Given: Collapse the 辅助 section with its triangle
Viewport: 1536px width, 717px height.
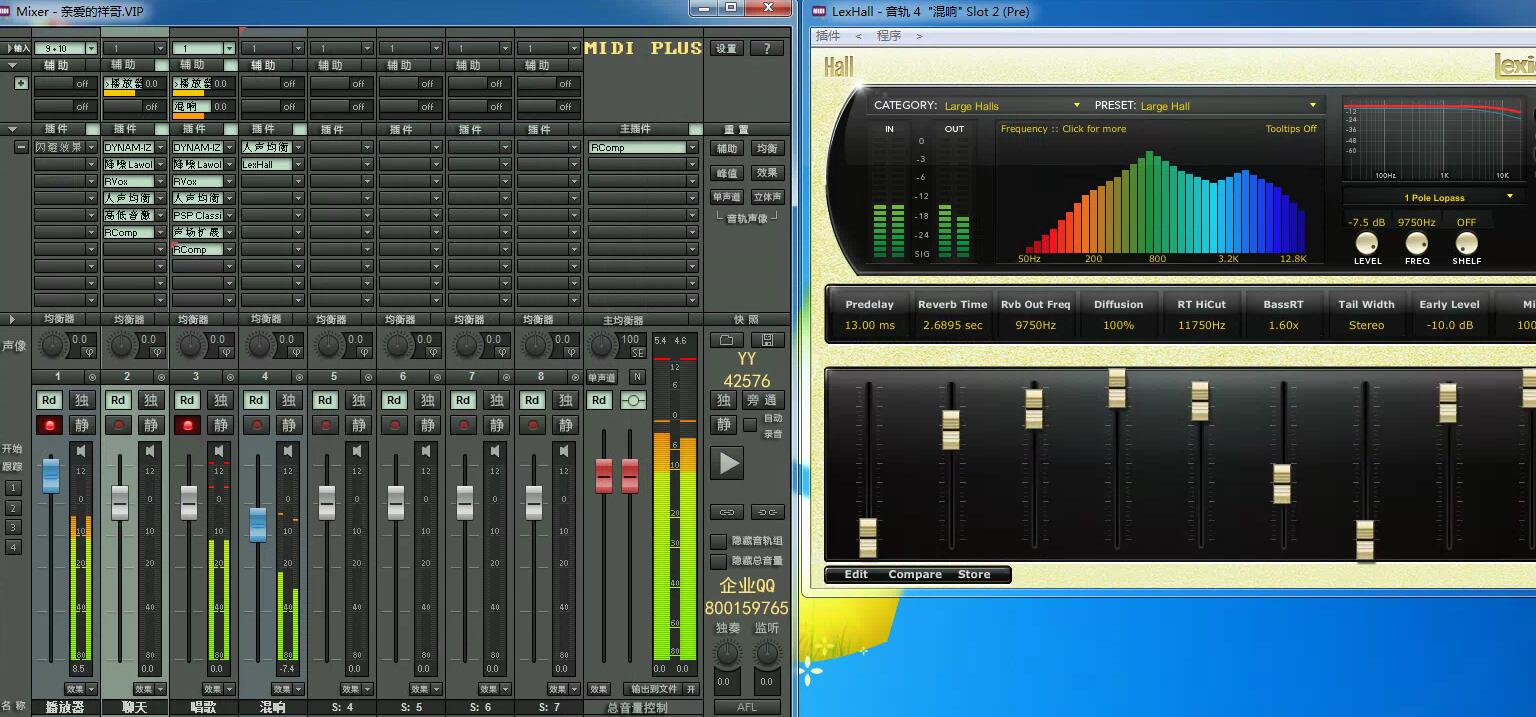Looking at the screenshot, I should point(12,65).
